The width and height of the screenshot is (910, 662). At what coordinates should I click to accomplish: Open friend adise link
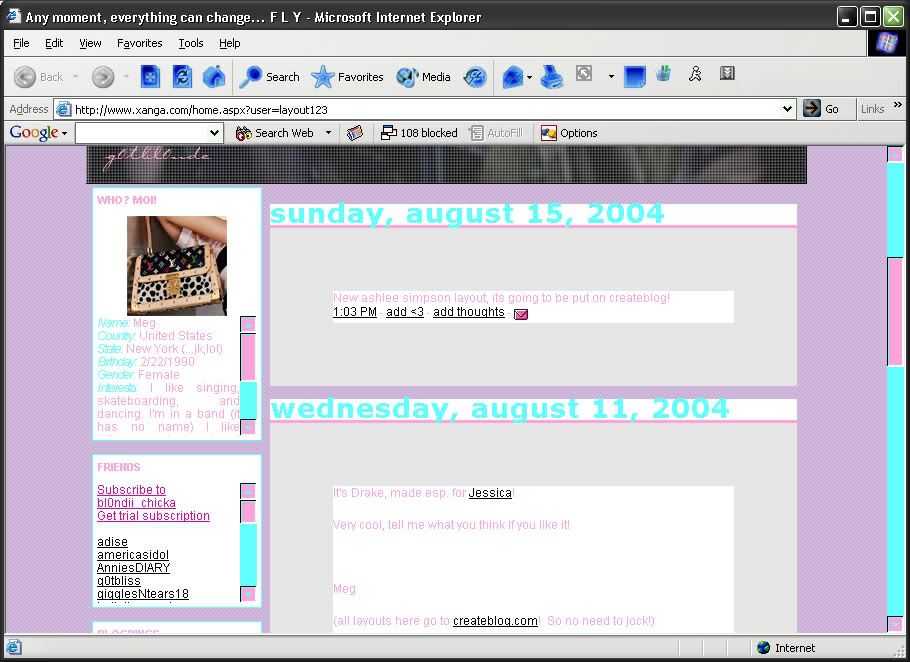click(x=112, y=542)
